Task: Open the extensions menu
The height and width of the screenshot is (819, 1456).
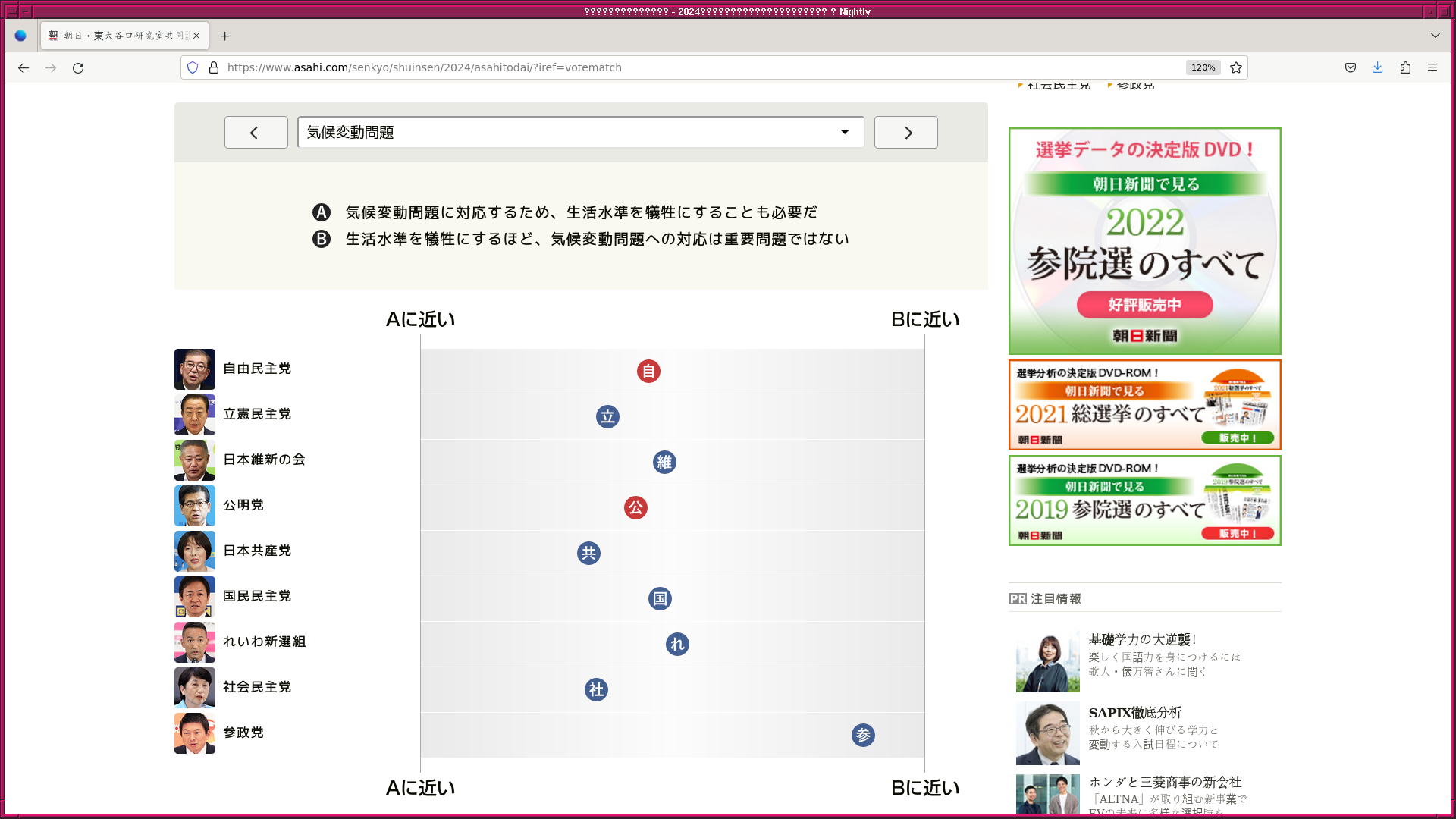Action: point(1405,67)
